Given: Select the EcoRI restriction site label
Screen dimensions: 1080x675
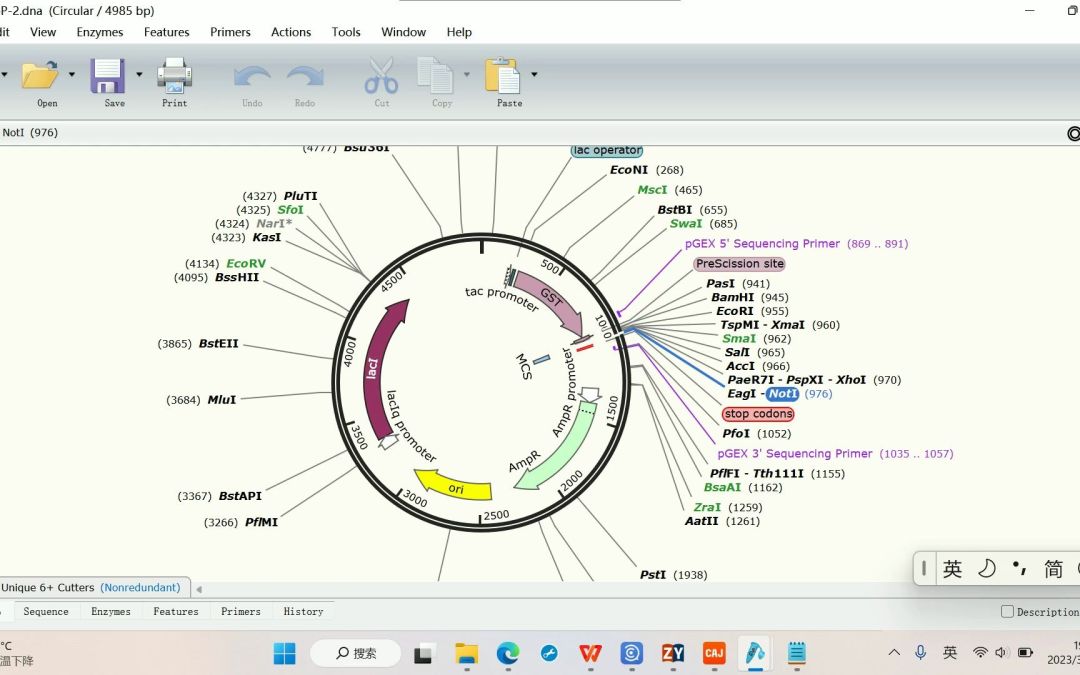Looking at the screenshot, I should (735, 311).
